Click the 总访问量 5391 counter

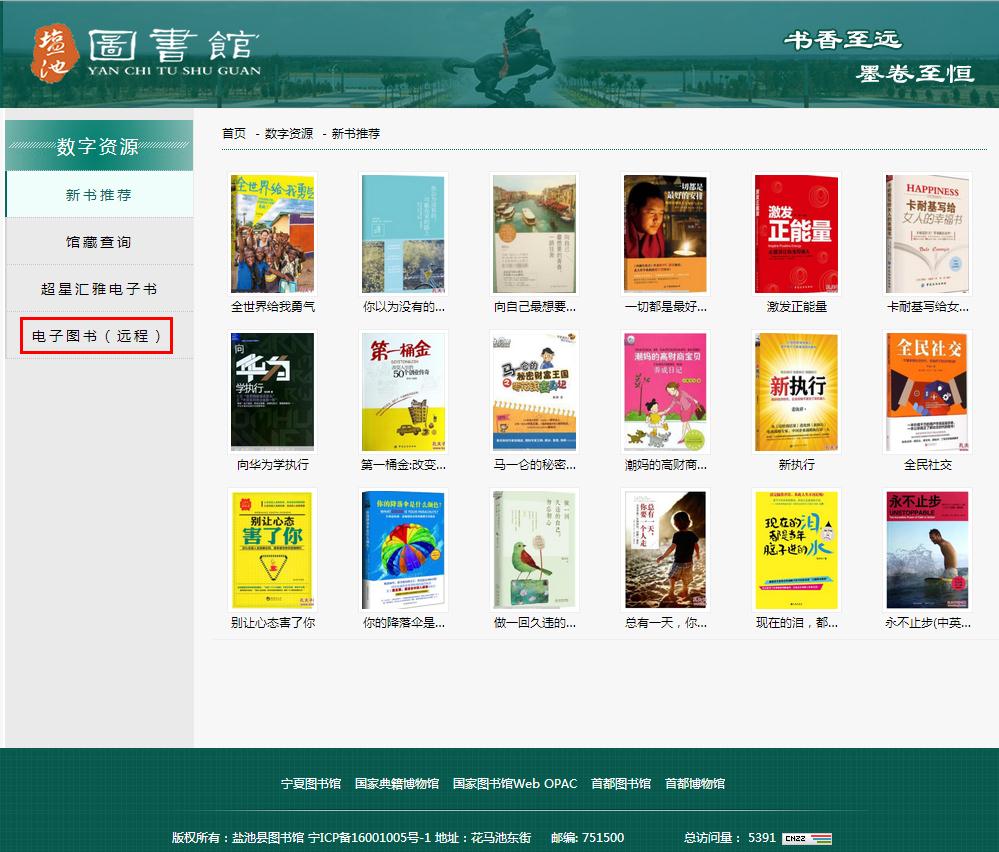pos(730,837)
